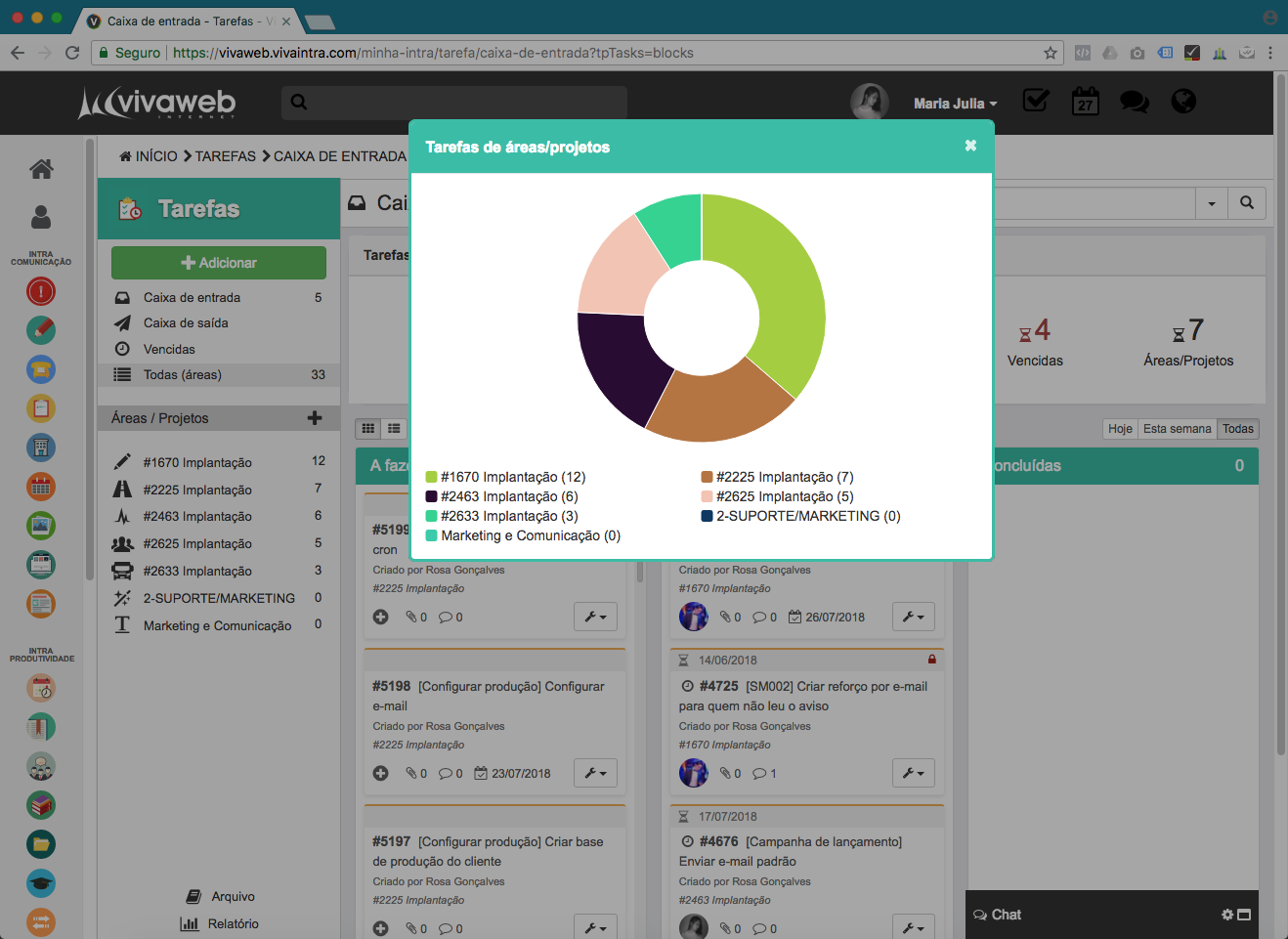
Task: Toggle #2463 Implantação legend entry in chart
Action: click(501, 496)
